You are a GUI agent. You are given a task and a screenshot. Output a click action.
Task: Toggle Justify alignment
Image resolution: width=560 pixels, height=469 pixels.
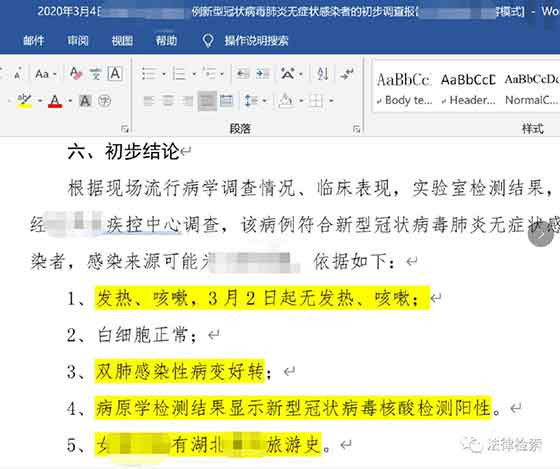pos(208,101)
